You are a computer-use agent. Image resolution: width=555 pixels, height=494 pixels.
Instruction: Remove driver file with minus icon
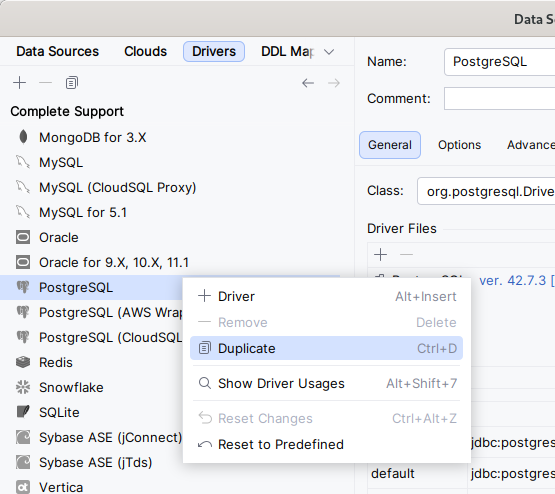pos(406,254)
